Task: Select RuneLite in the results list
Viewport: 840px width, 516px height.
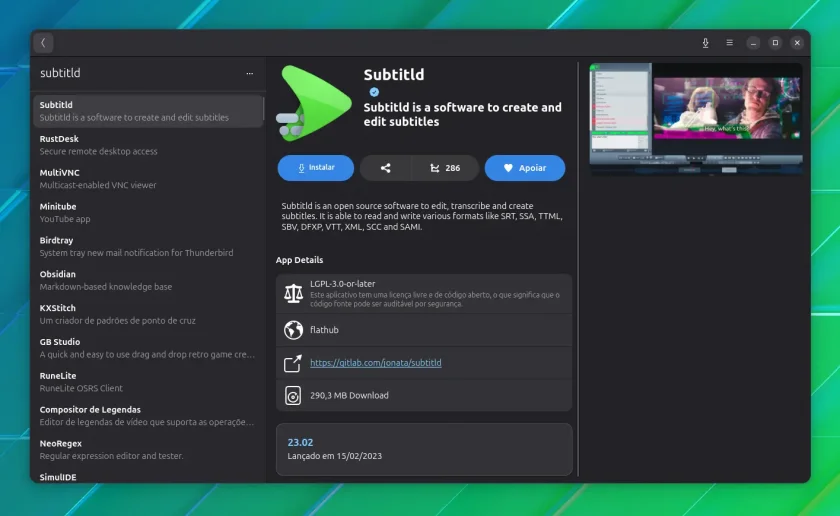Action: (148, 382)
